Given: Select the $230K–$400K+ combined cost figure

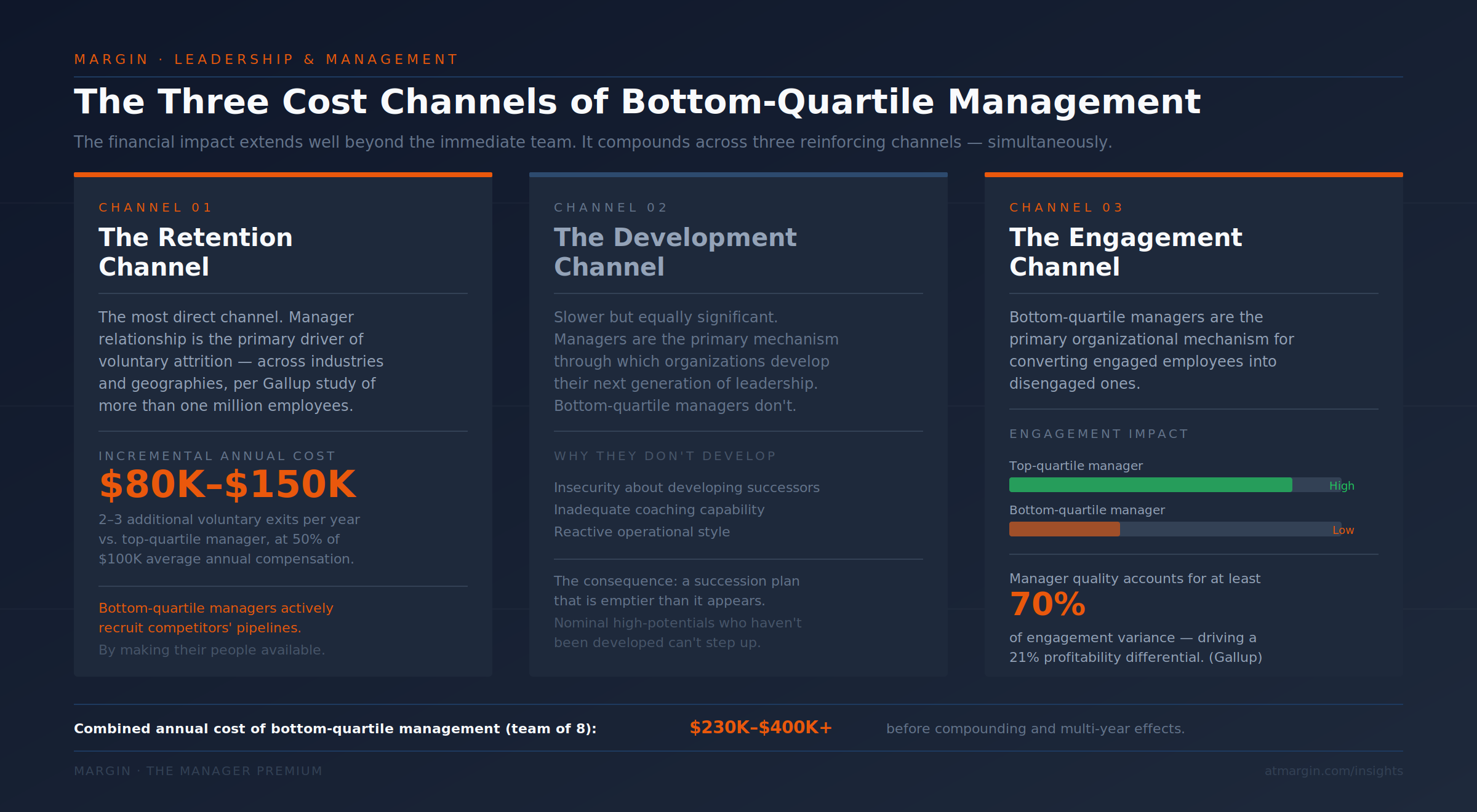Looking at the screenshot, I should (760, 728).
